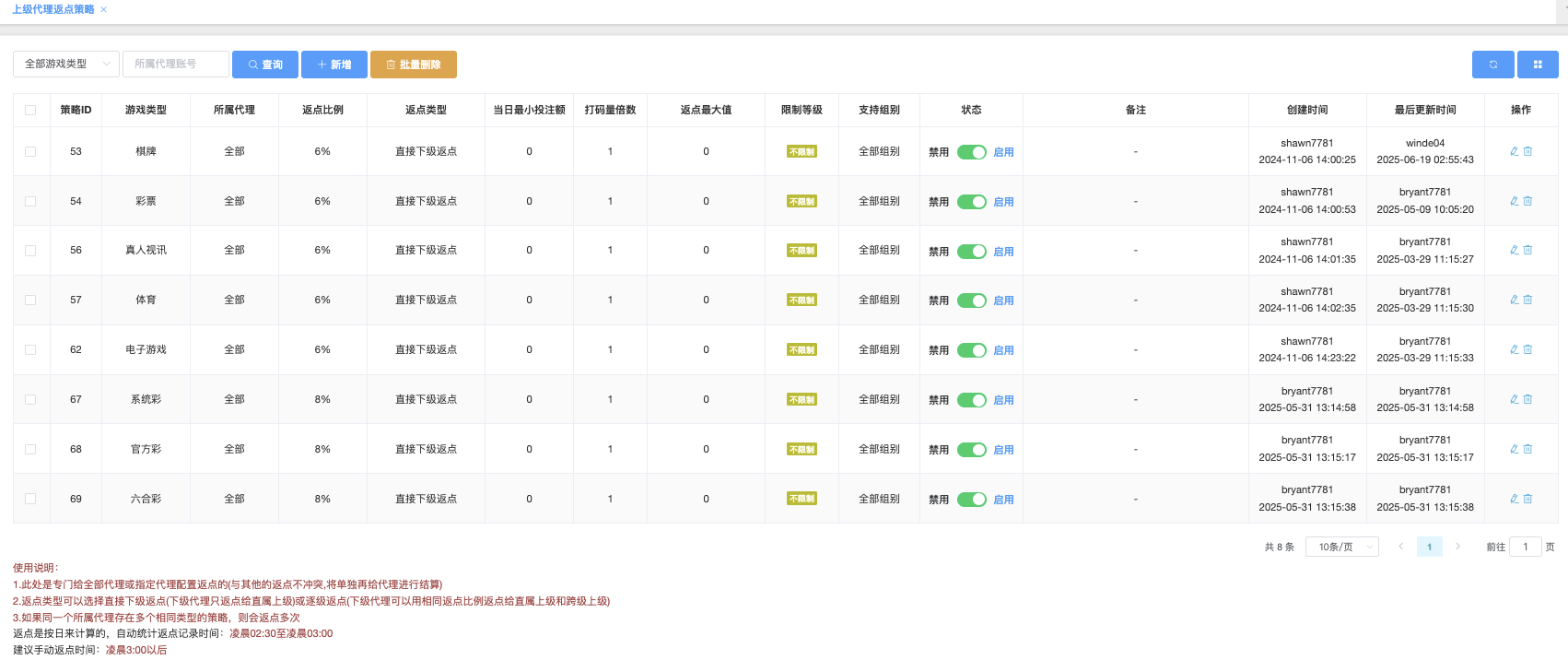Click the edit icon for strategy 57
The height and width of the screenshot is (660, 1568).
coord(1514,300)
